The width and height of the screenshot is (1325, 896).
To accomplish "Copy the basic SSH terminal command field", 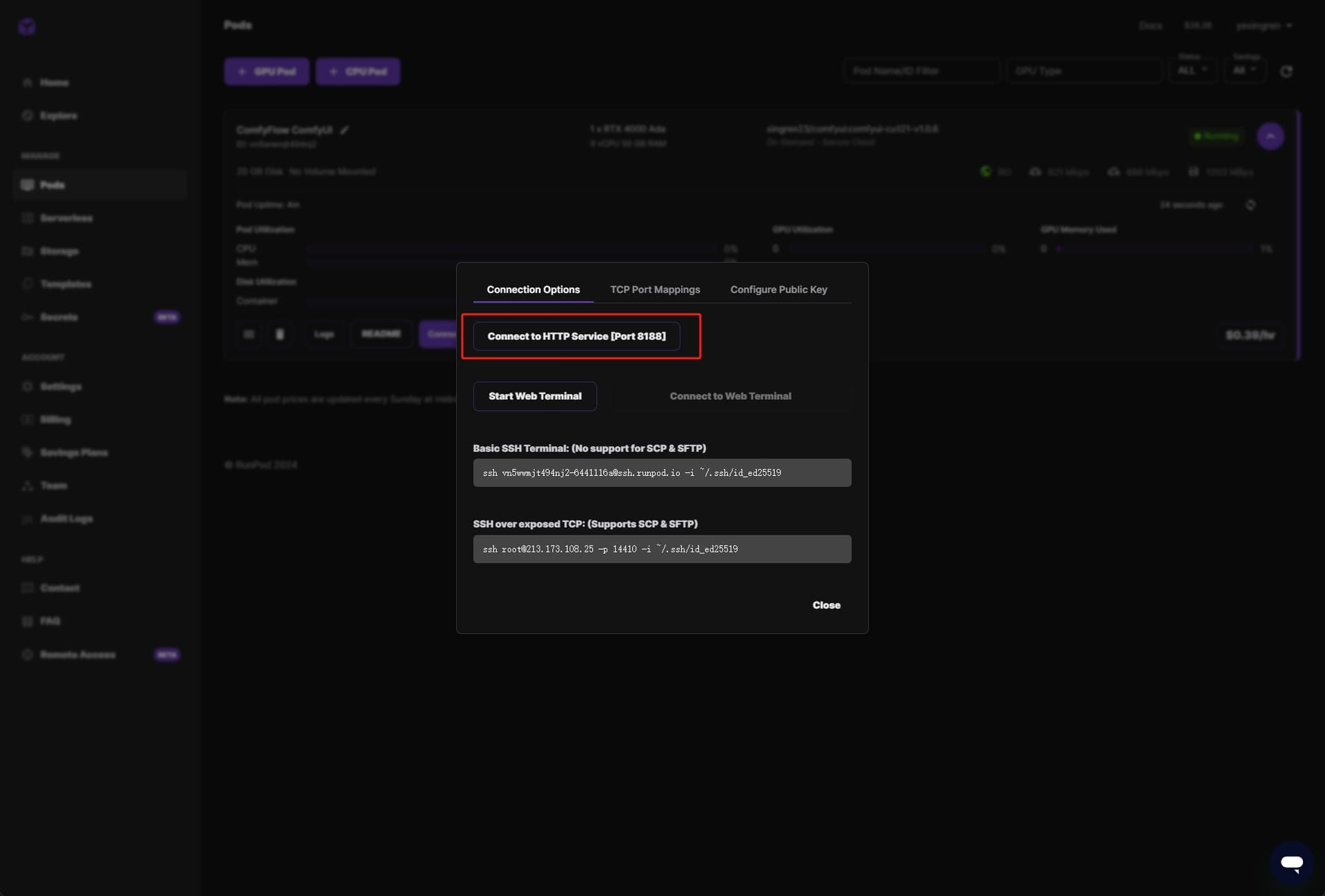I will [661, 473].
